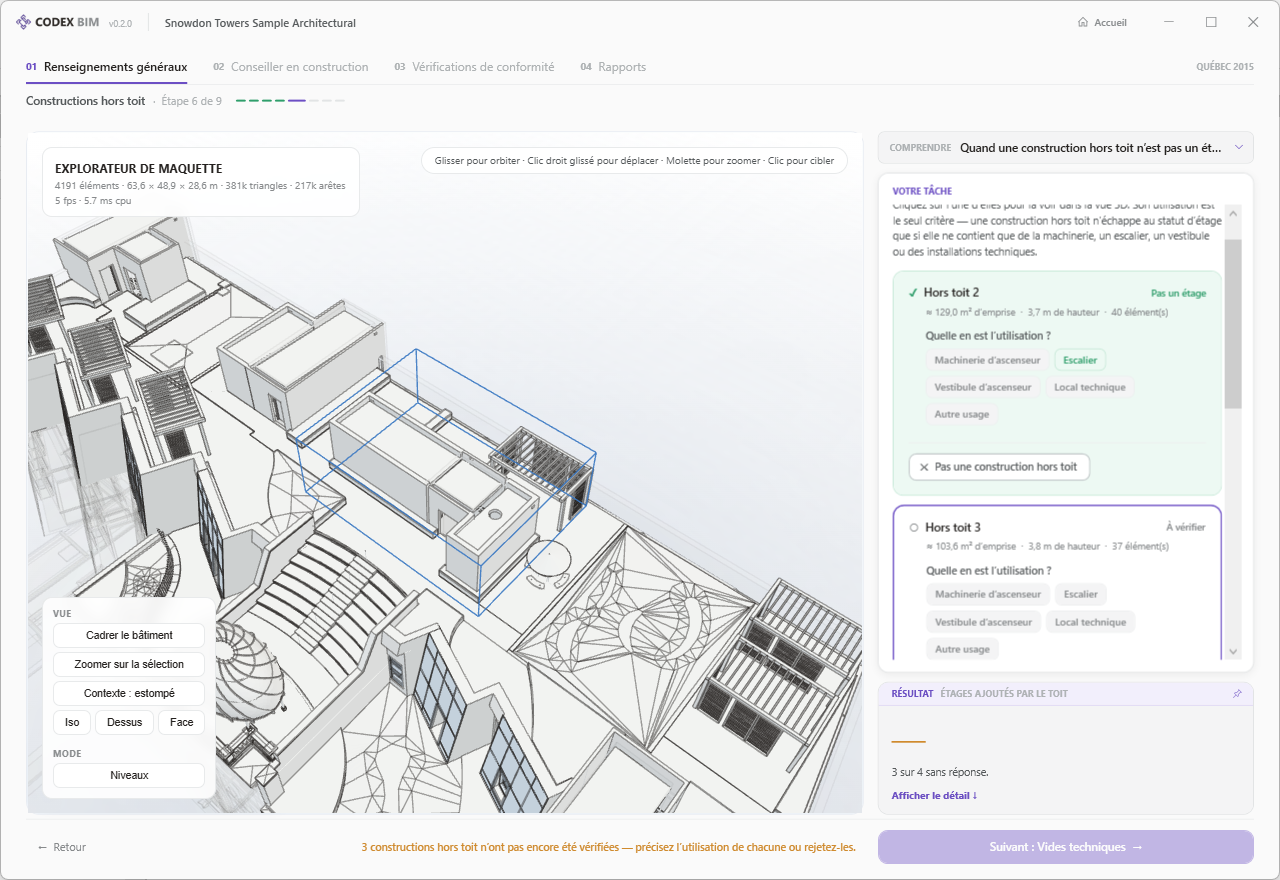Click the status circle beside Hors toit 3

tap(913, 527)
